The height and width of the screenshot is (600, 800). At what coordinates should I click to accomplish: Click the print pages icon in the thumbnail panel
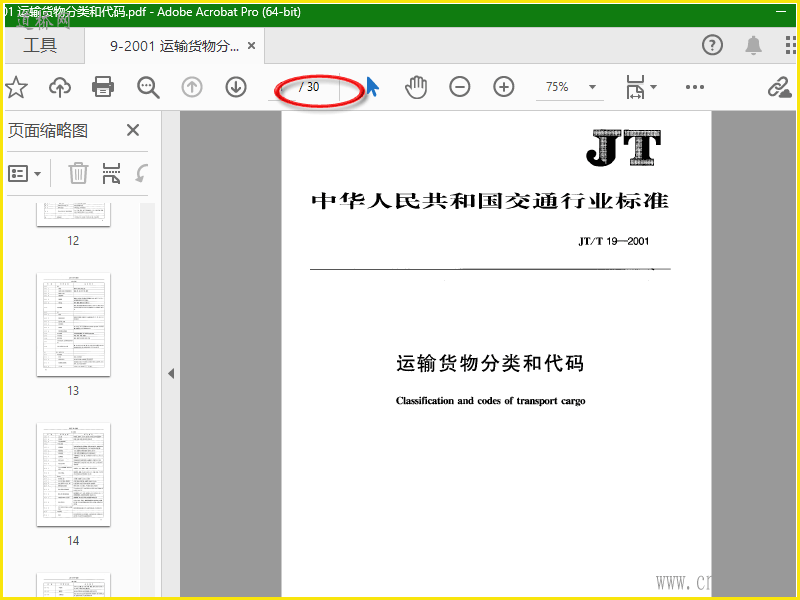point(111,173)
